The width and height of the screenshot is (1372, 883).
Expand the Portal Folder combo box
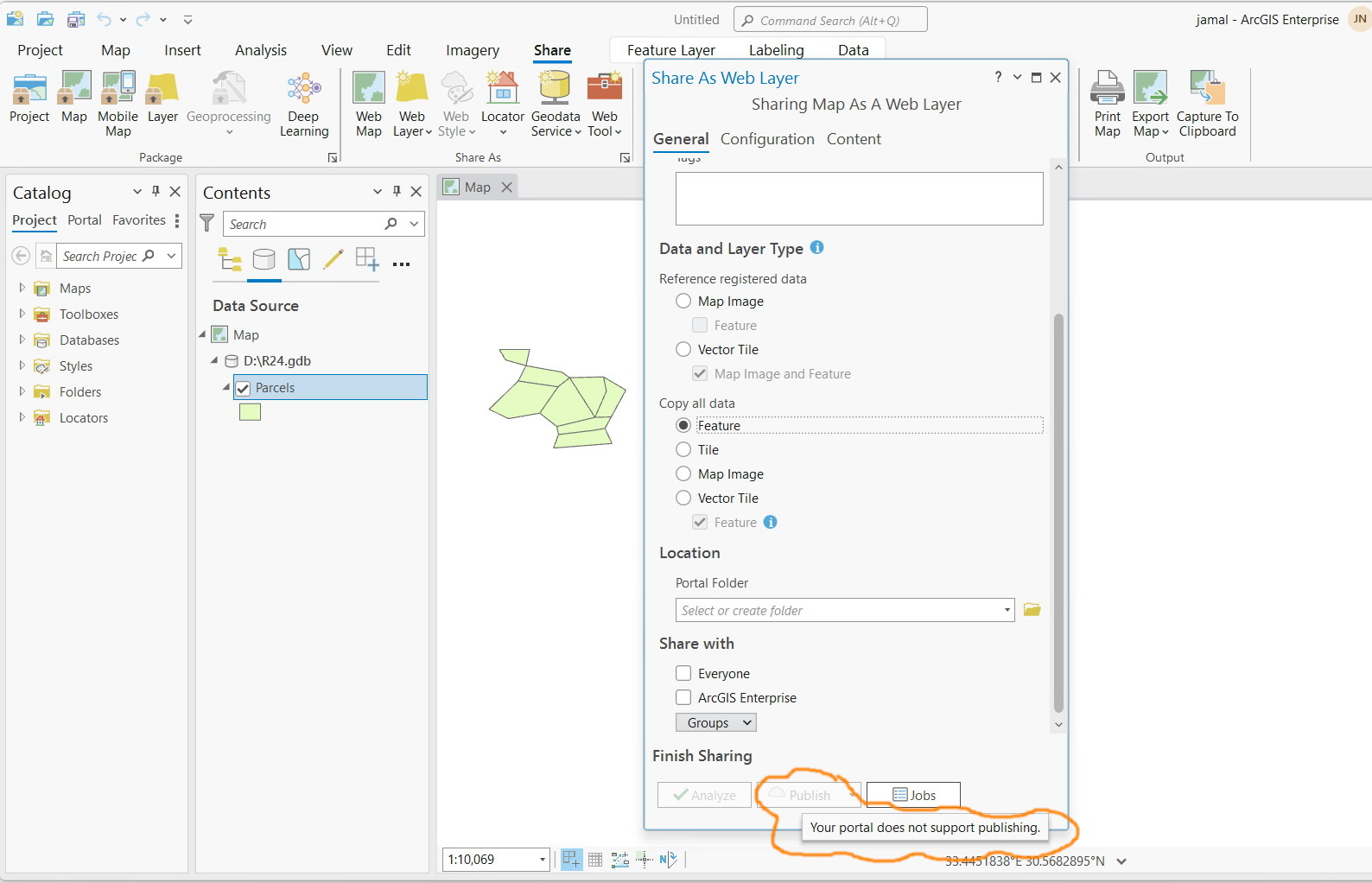click(1007, 610)
